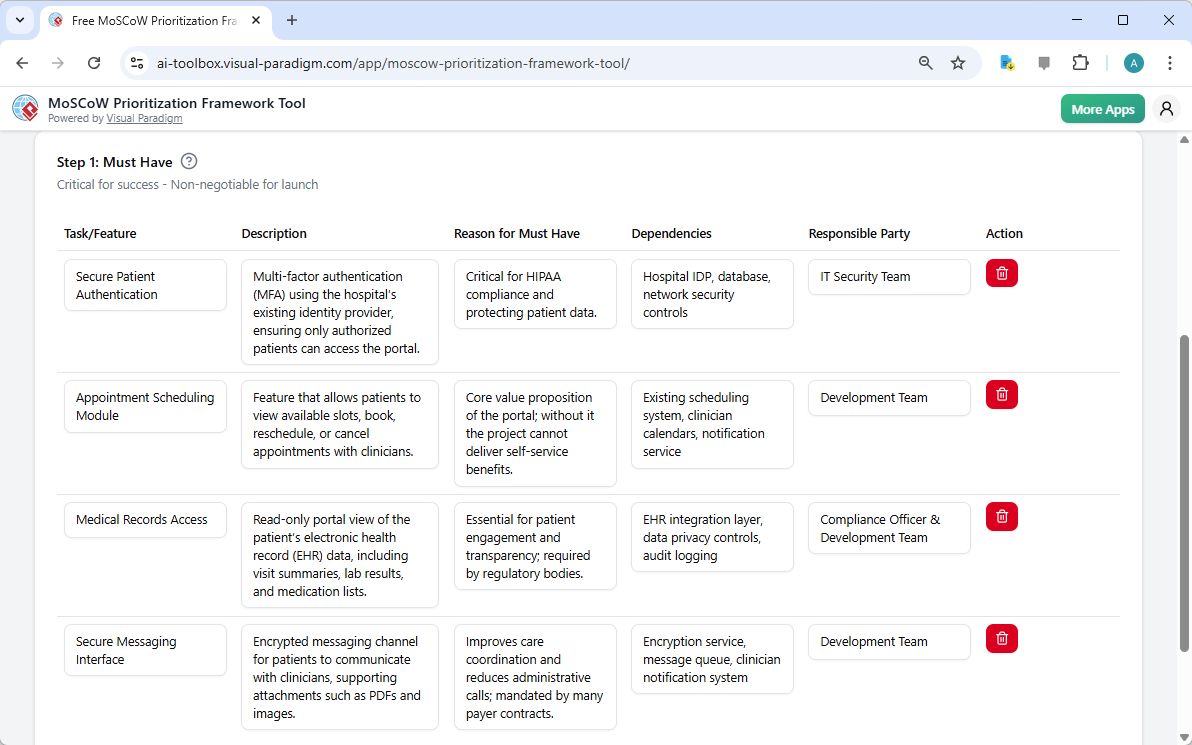Click the Visual Paradigm logo in the header
The width and height of the screenshot is (1192, 745).
(x=25, y=108)
